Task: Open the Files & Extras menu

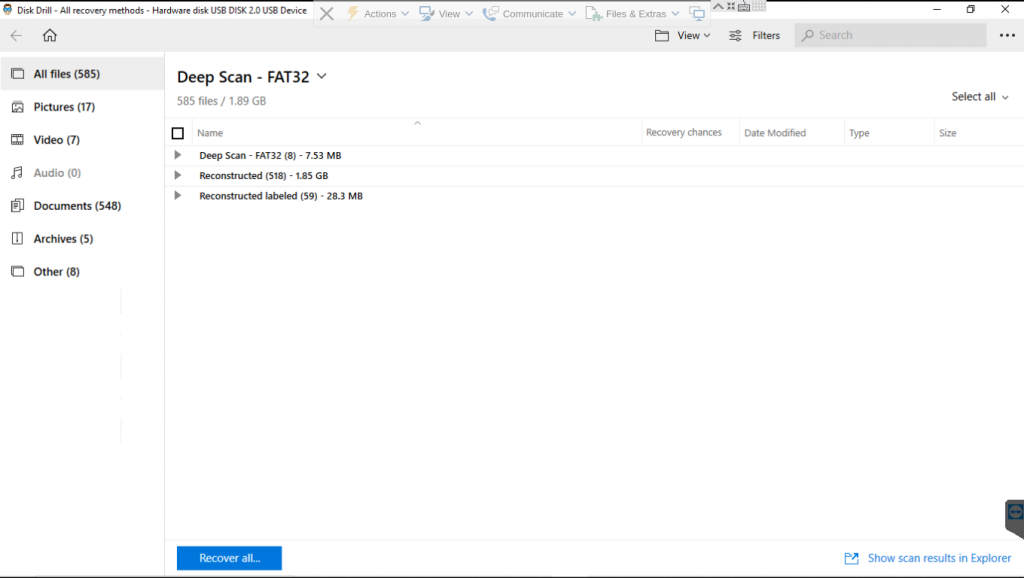Action: [632, 14]
